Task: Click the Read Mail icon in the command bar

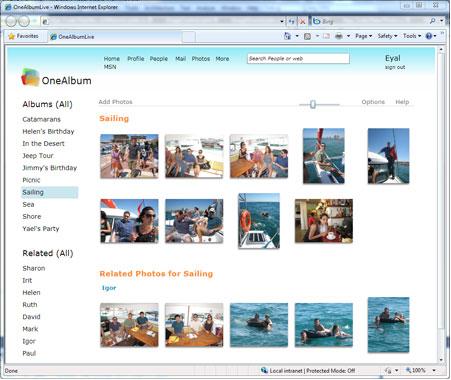Action: [326, 36]
